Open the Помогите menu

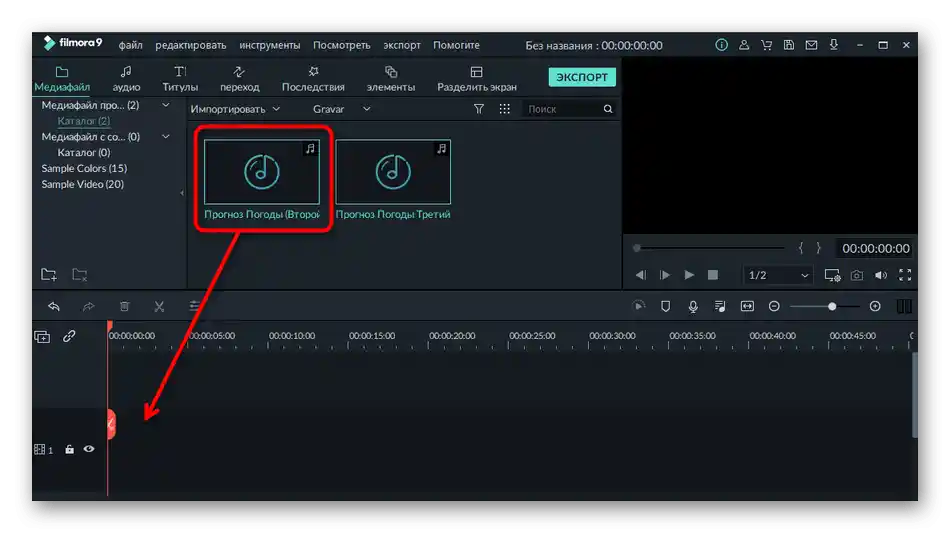pyautogui.click(x=456, y=45)
